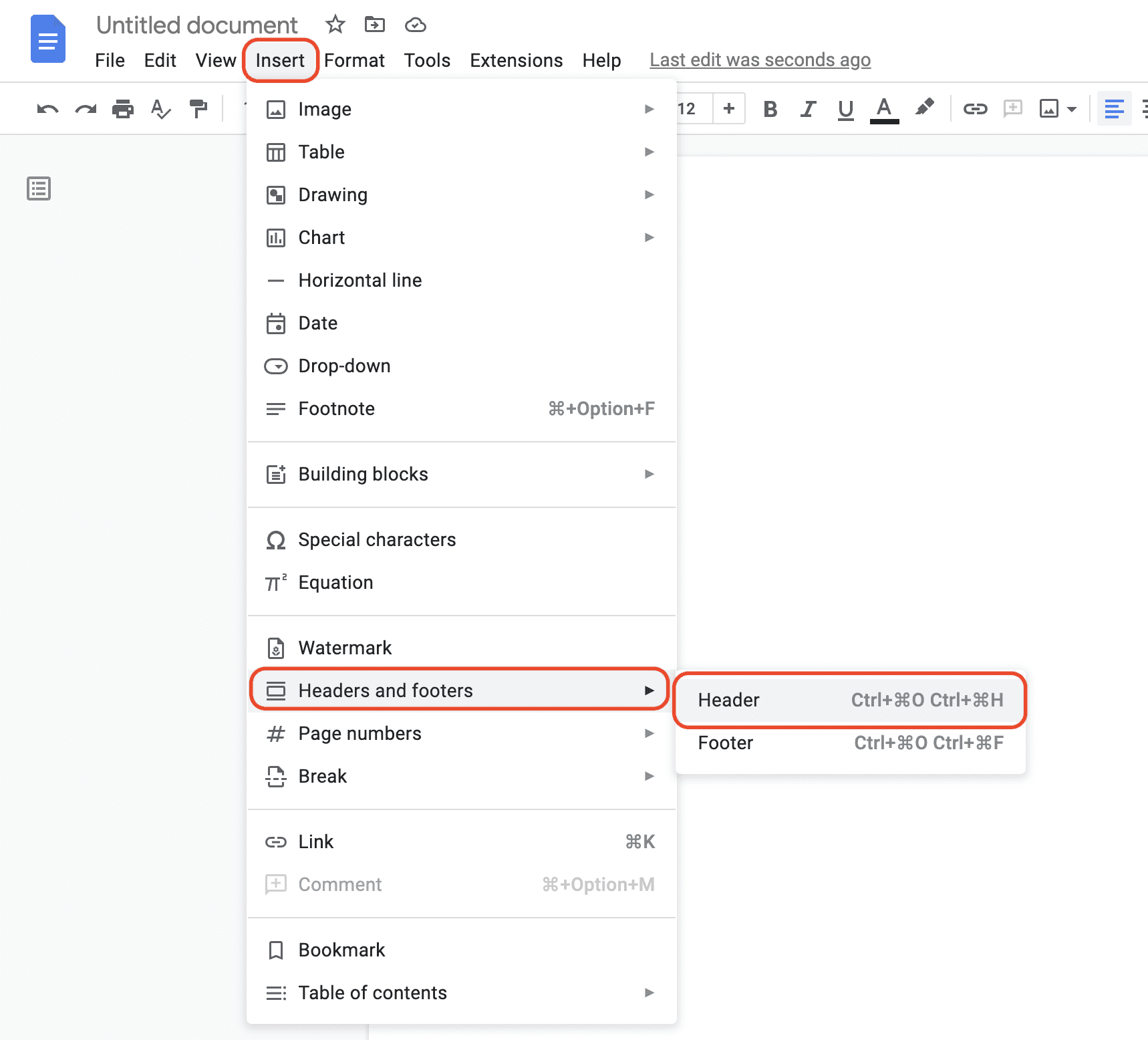This screenshot has width=1148, height=1040.
Task: Toggle bold formatting
Action: click(770, 109)
